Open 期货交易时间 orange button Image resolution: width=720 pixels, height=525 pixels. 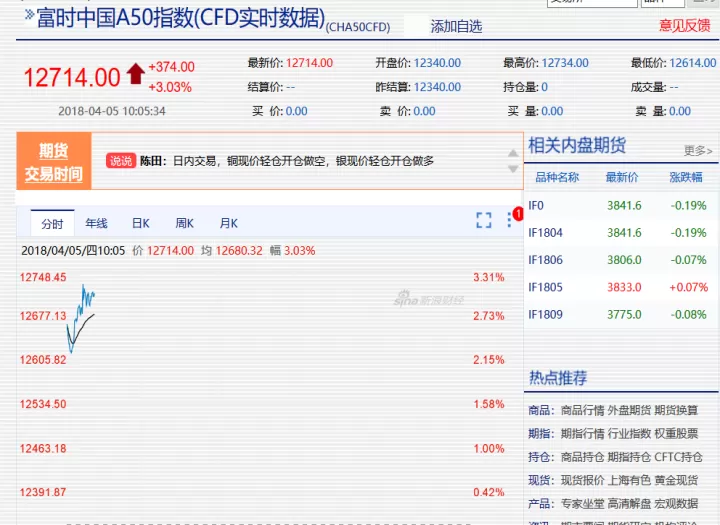coord(54,162)
